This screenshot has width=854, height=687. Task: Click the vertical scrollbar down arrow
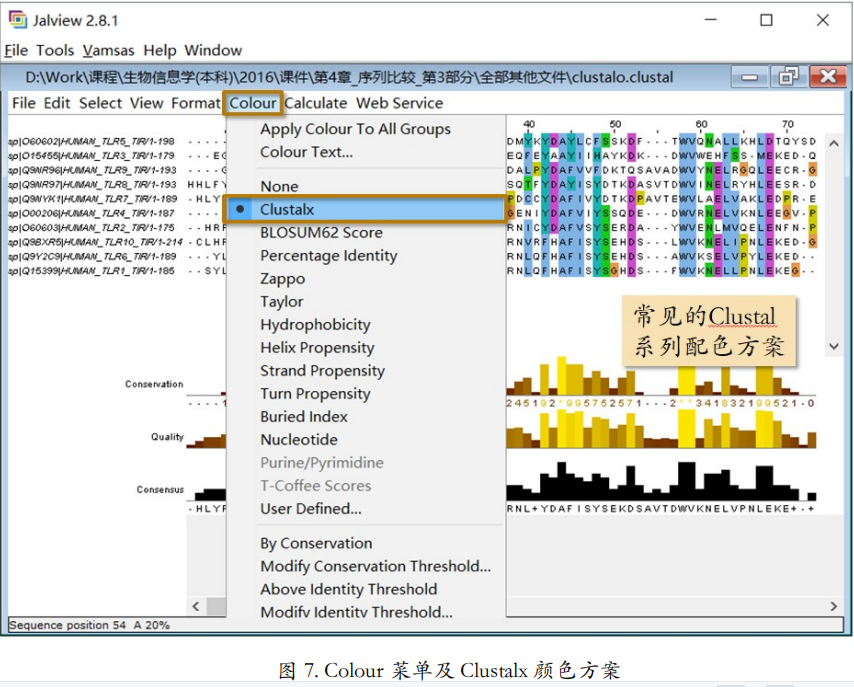[834, 346]
